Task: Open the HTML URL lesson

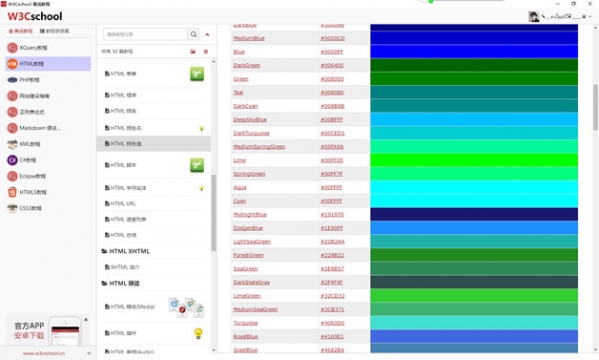Action: (120, 204)
